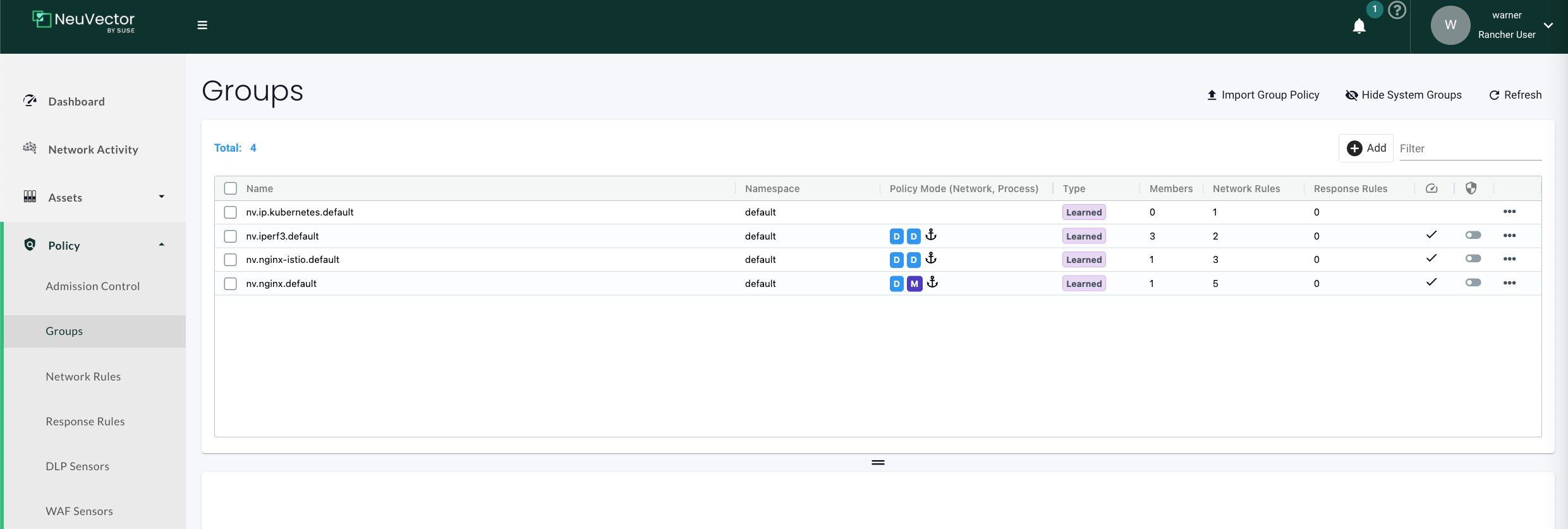Check the nv.ip.kubernetes.default row checkbox
The image size is (1568, 529).
click(231, 212)
